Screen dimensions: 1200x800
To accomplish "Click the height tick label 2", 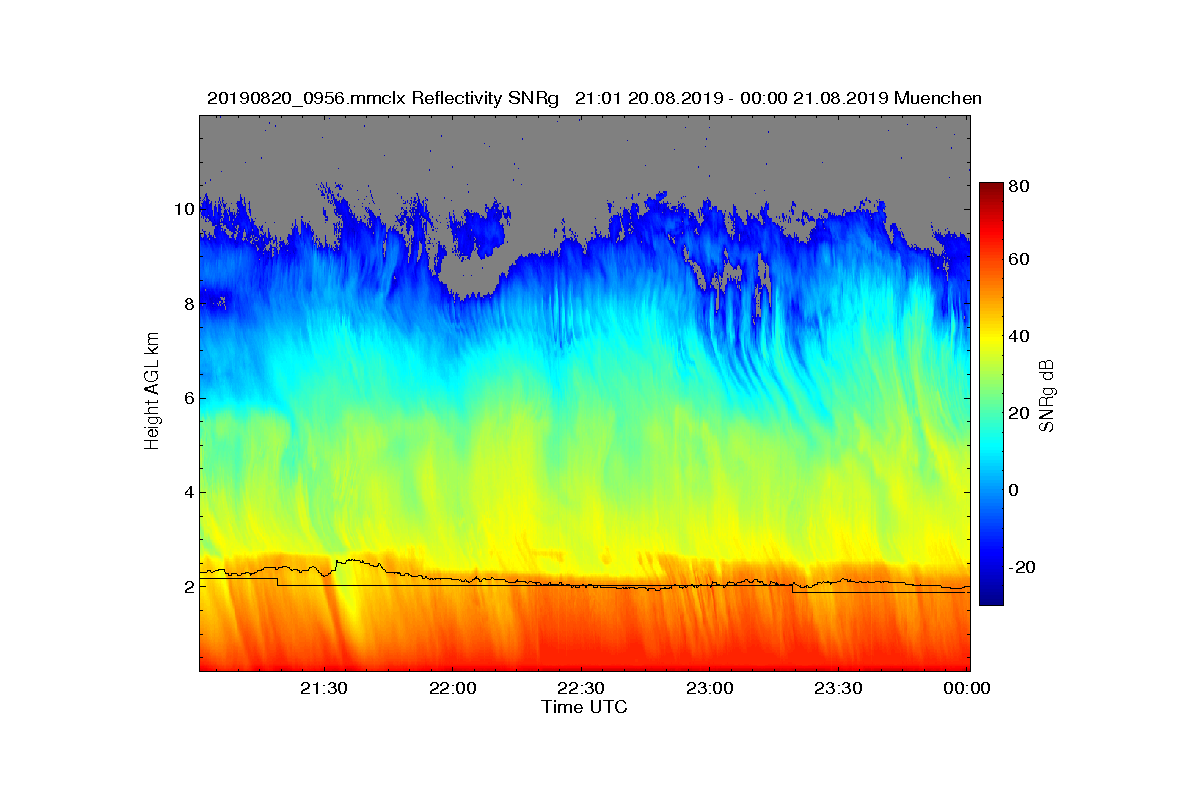I will pyautogui.click(x=188, y=586).
